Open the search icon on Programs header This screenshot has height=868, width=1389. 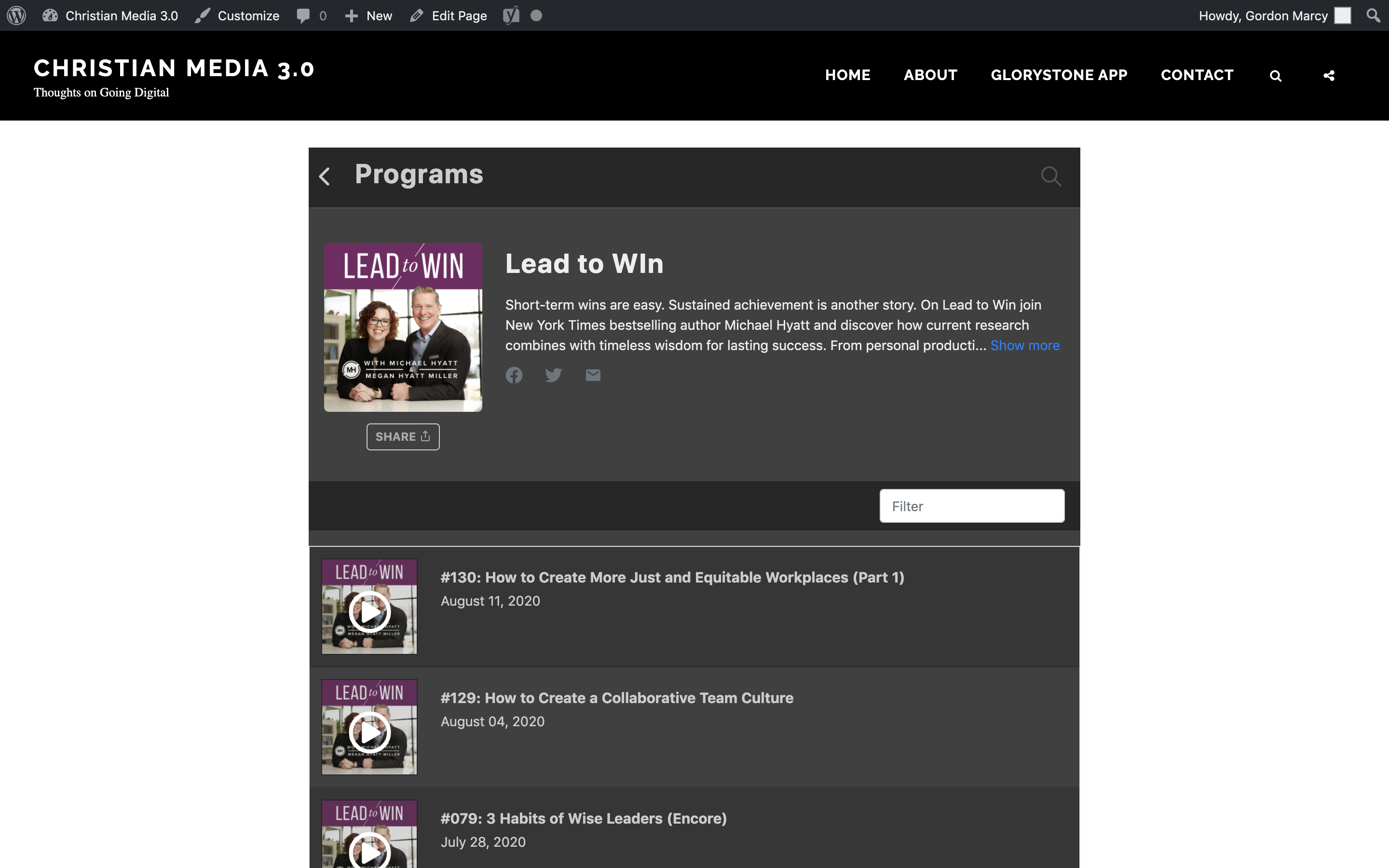pos(1052,176)
